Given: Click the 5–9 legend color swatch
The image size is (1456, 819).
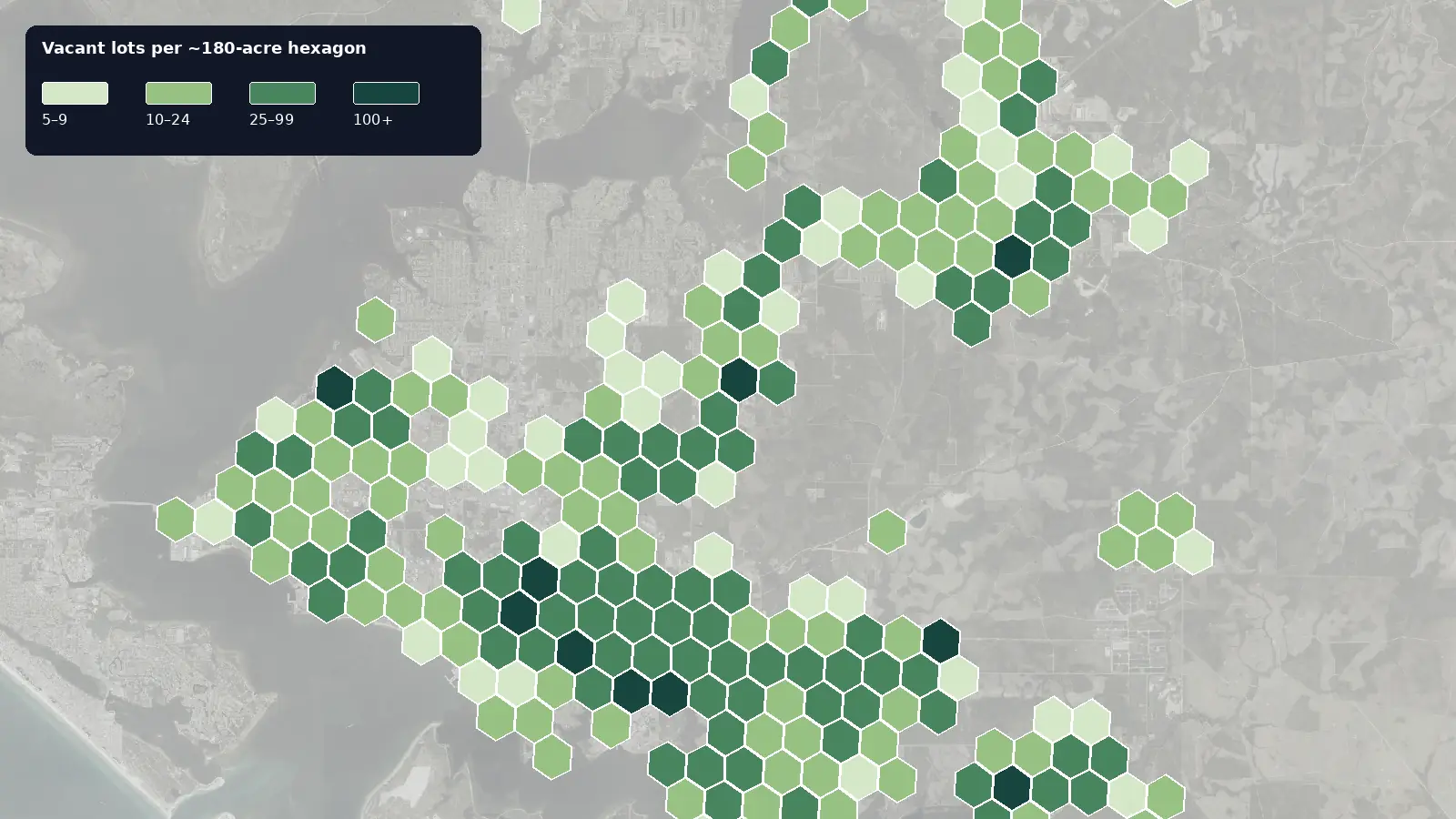Looking at the screenshot, I should [75, 93].
